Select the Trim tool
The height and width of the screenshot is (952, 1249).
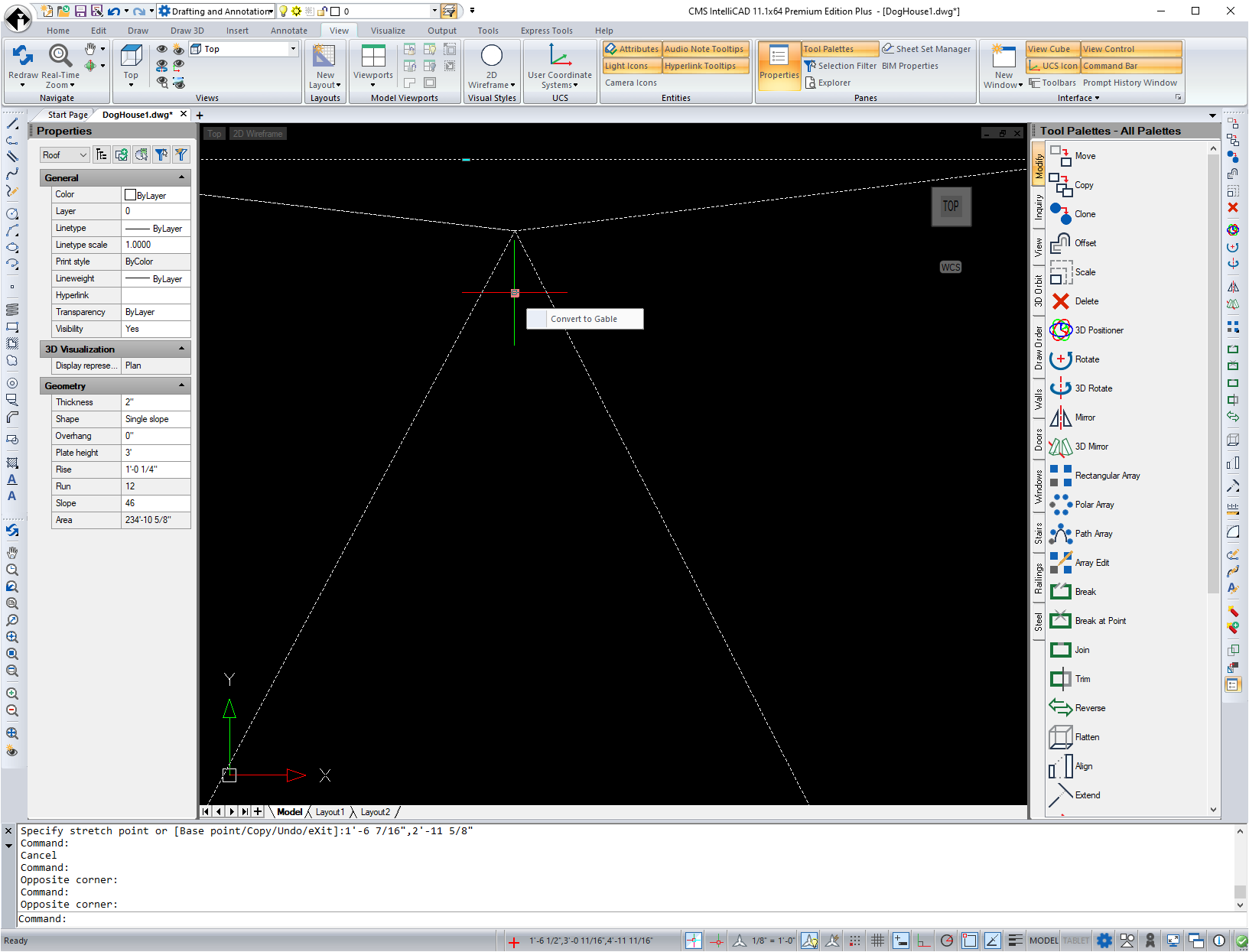click(x=1070, y=679)
